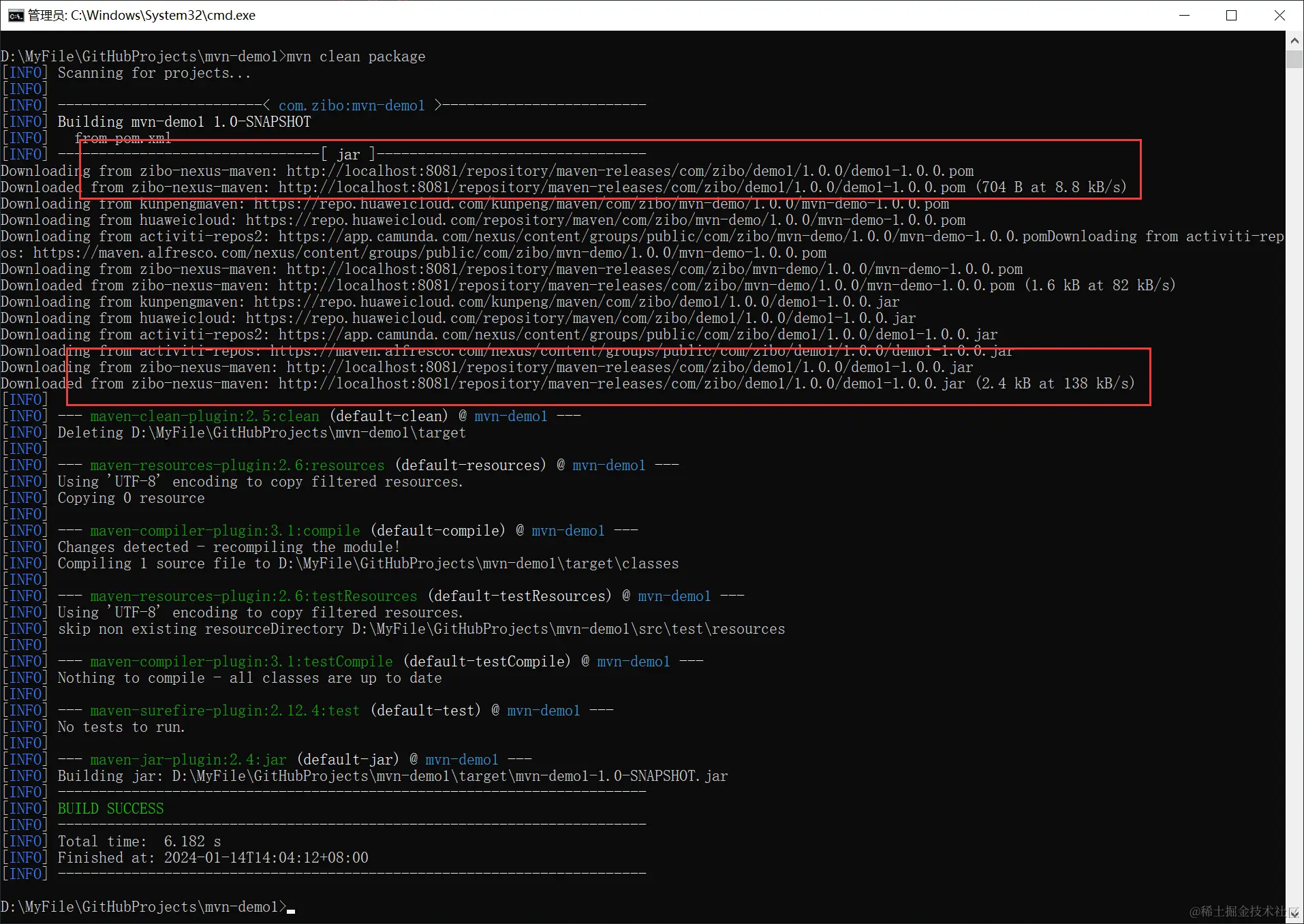
Task: Click 'maven-jar-plugin:2.4:jar' text
Action: click(x=188, y=760)
